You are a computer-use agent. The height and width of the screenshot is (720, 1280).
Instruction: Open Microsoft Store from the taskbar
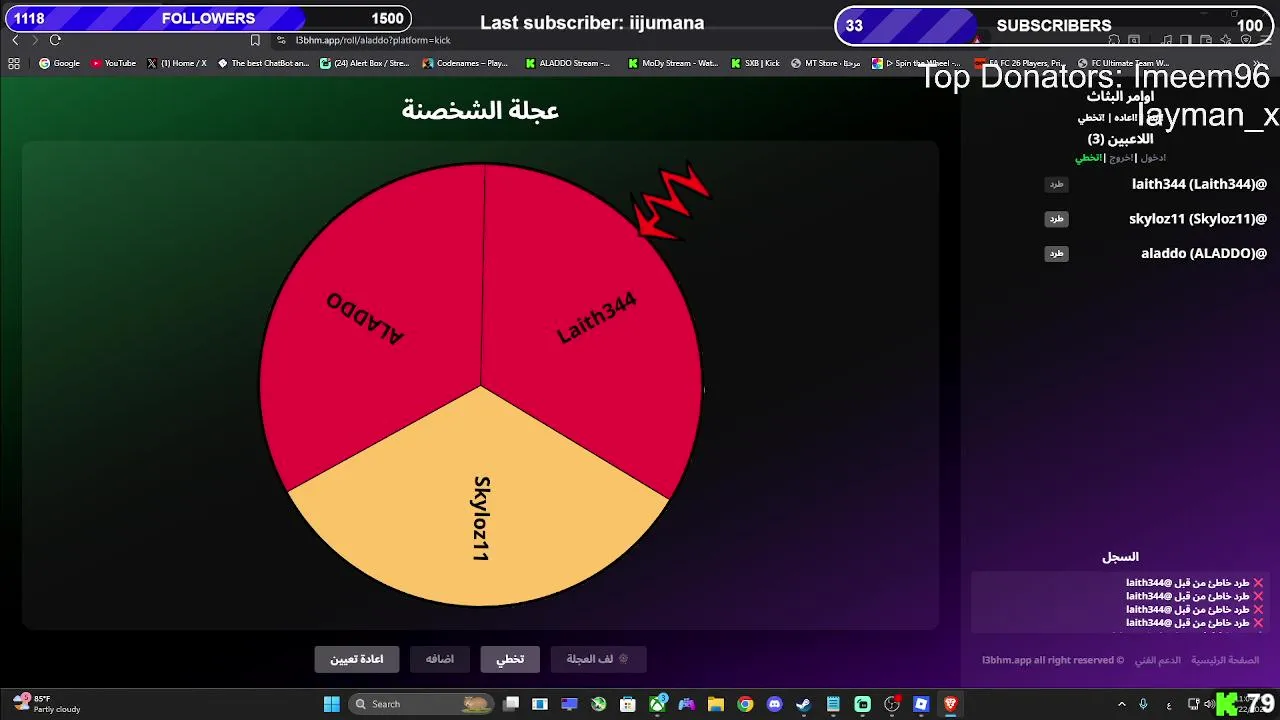[628, 704]
